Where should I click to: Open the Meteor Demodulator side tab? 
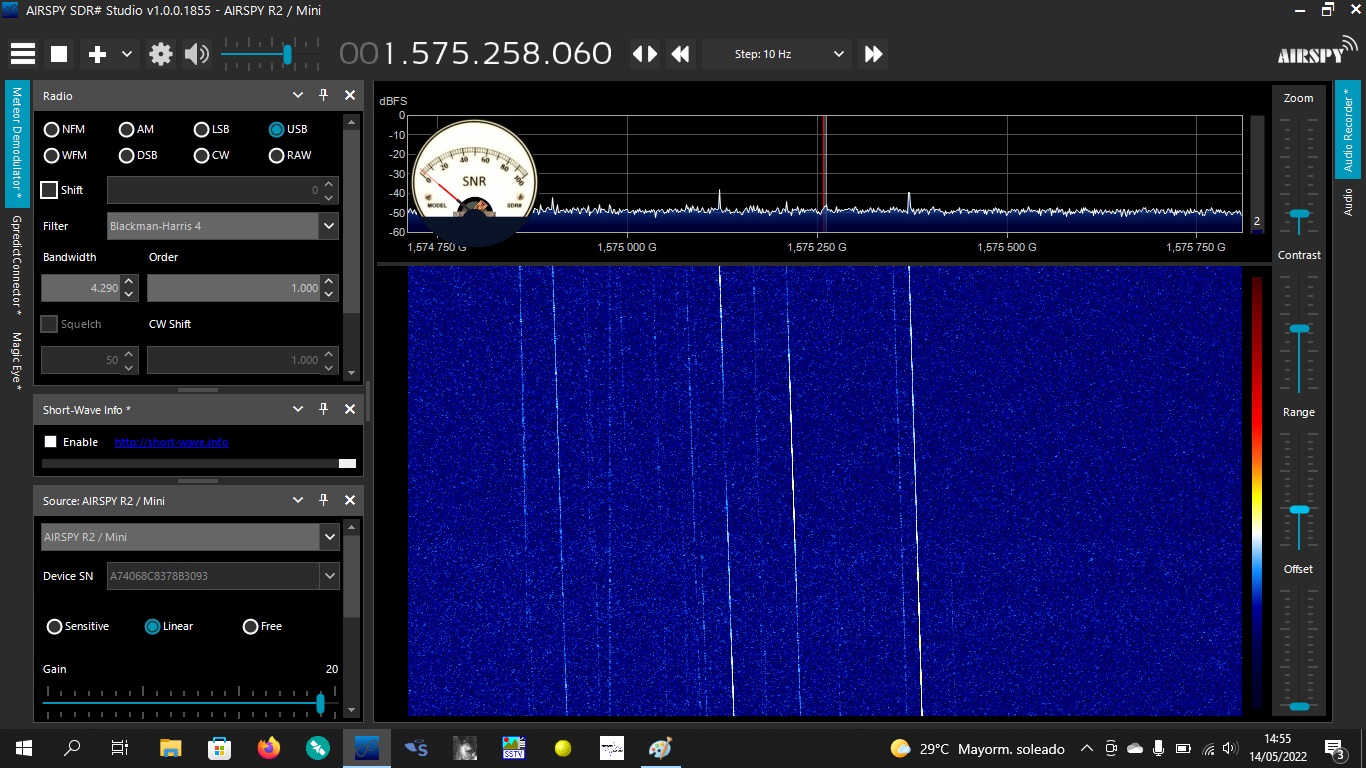click(x=17, y=144)
